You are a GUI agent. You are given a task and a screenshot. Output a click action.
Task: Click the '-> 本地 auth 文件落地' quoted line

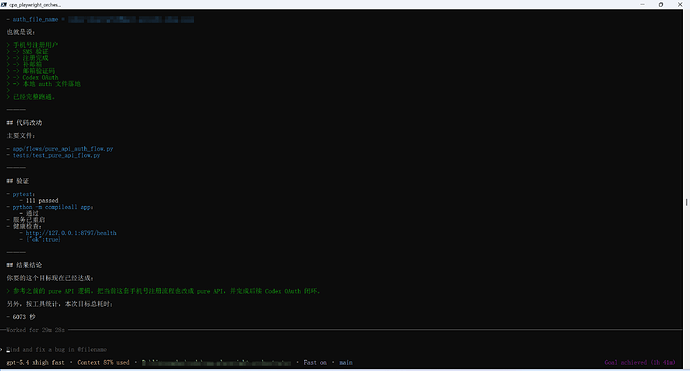coord(47,84)
